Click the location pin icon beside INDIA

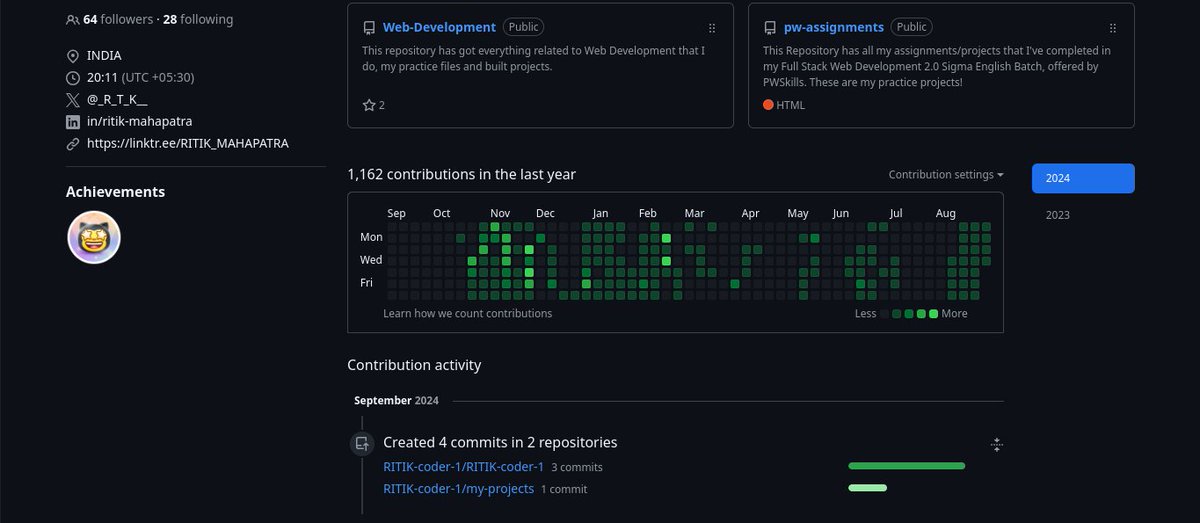[x=72, y=56]
